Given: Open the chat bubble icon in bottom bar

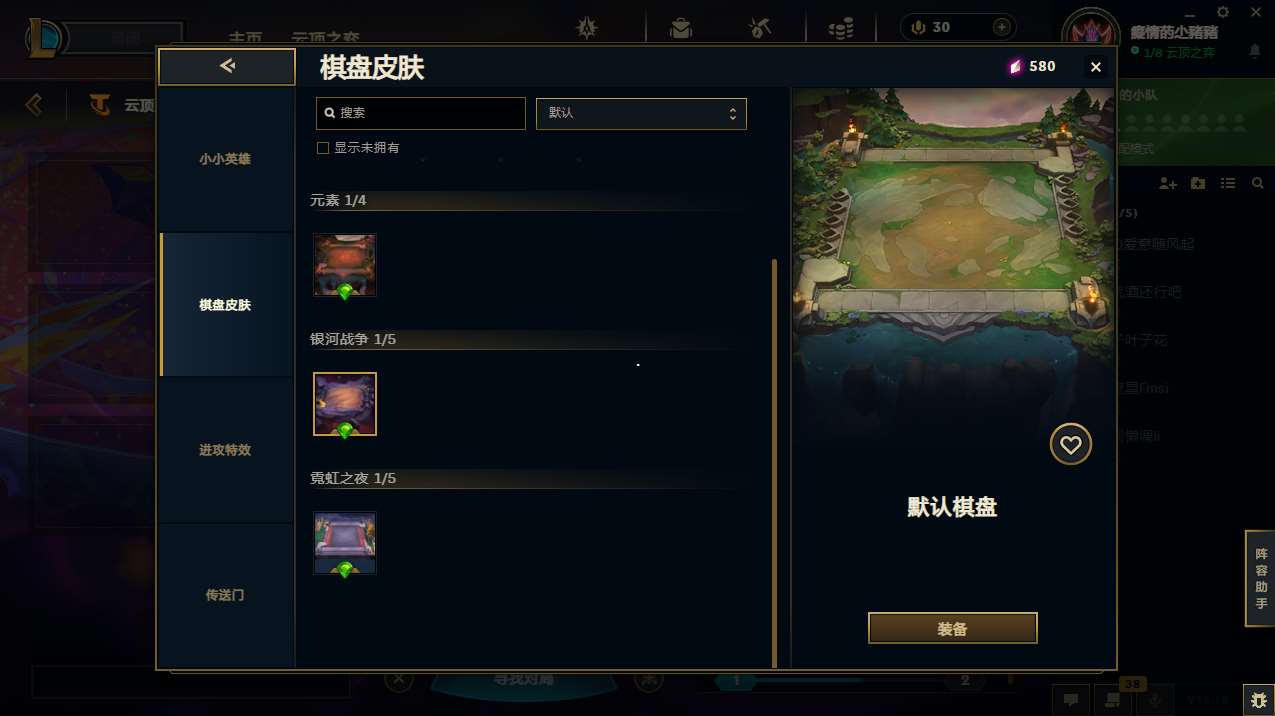Looking at the screenshot, I should [x=1070, y=700].
